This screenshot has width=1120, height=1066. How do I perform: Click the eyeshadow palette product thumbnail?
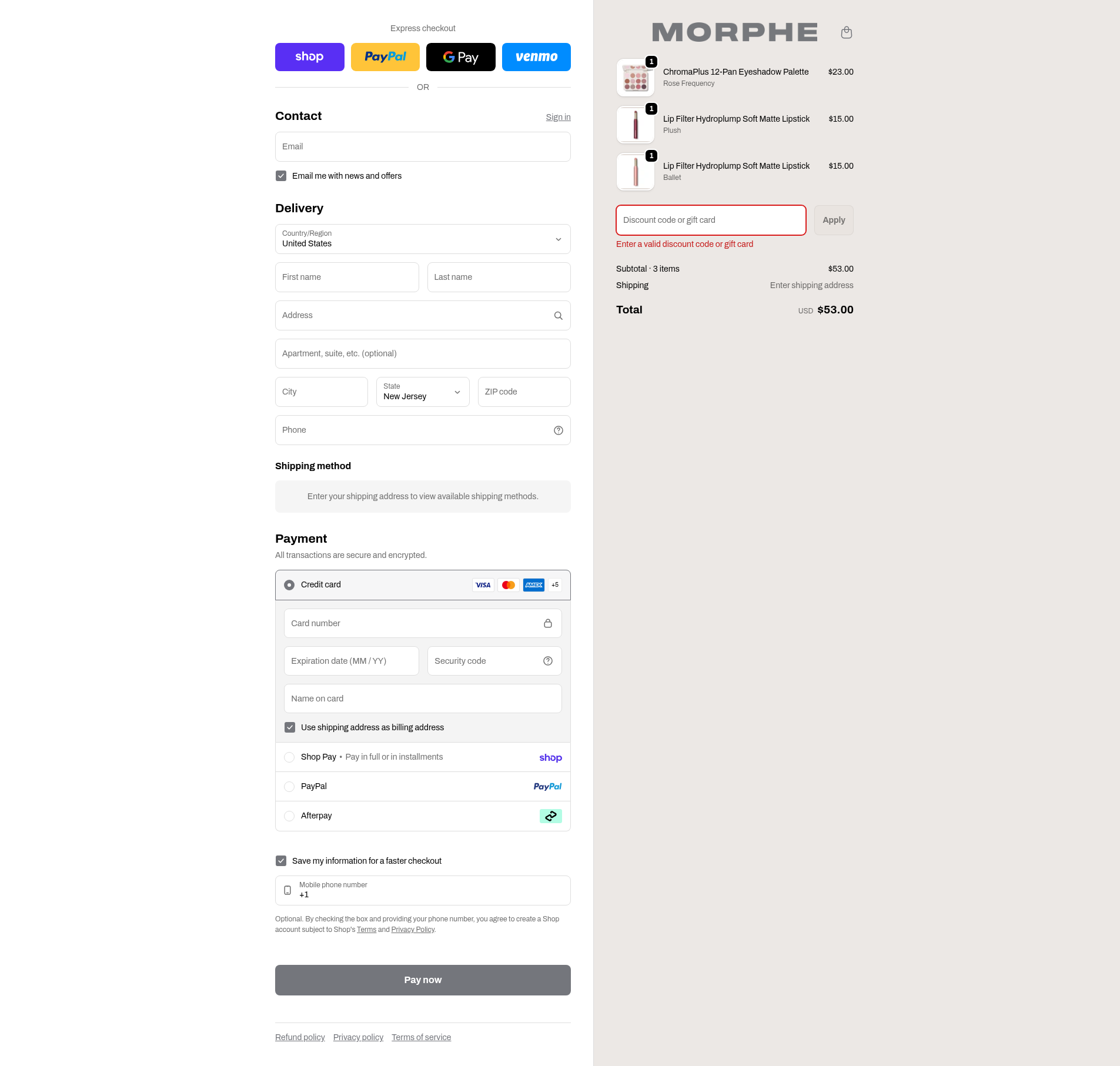[636, 78]
